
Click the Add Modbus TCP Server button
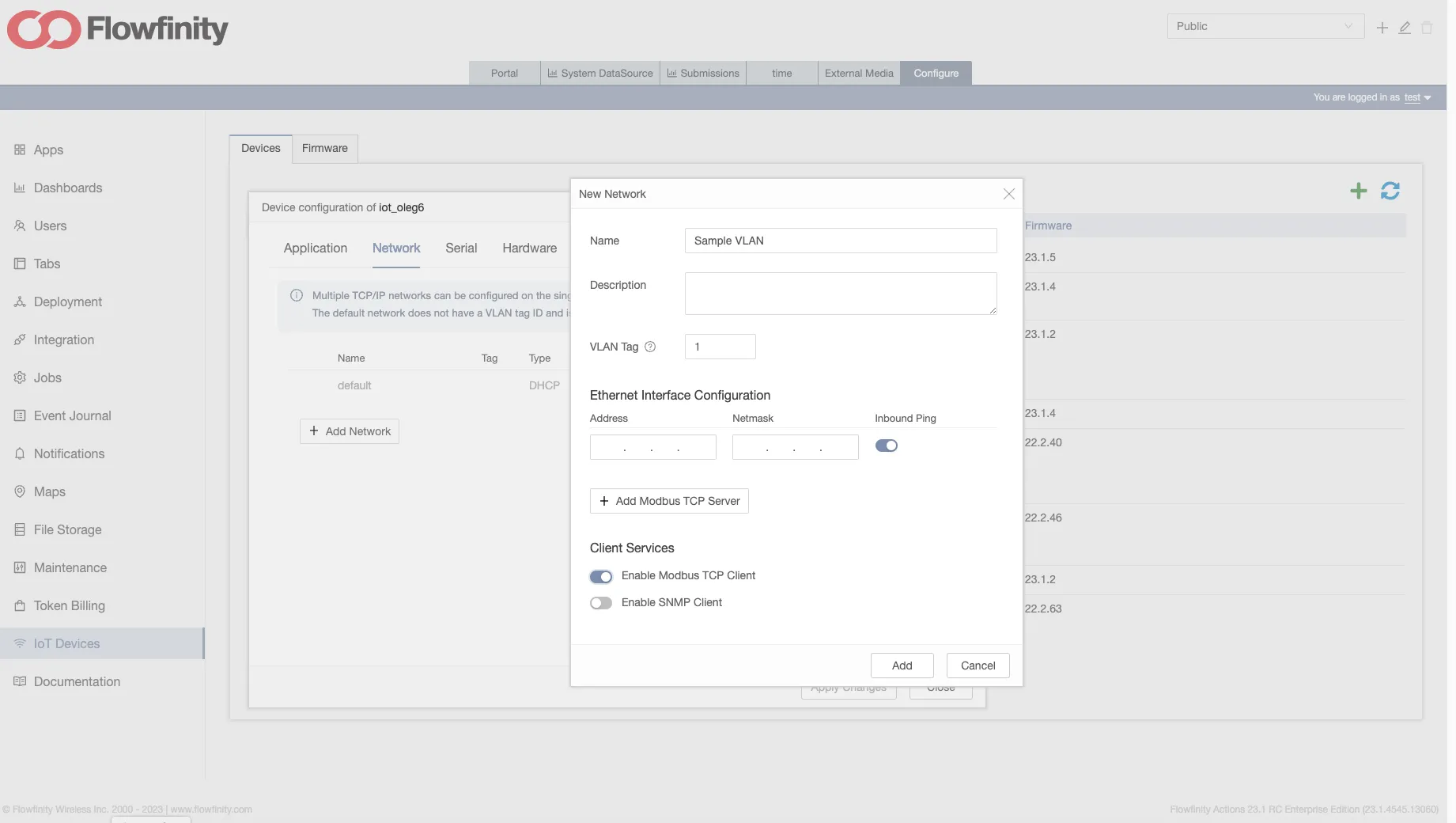coord(669,501)
